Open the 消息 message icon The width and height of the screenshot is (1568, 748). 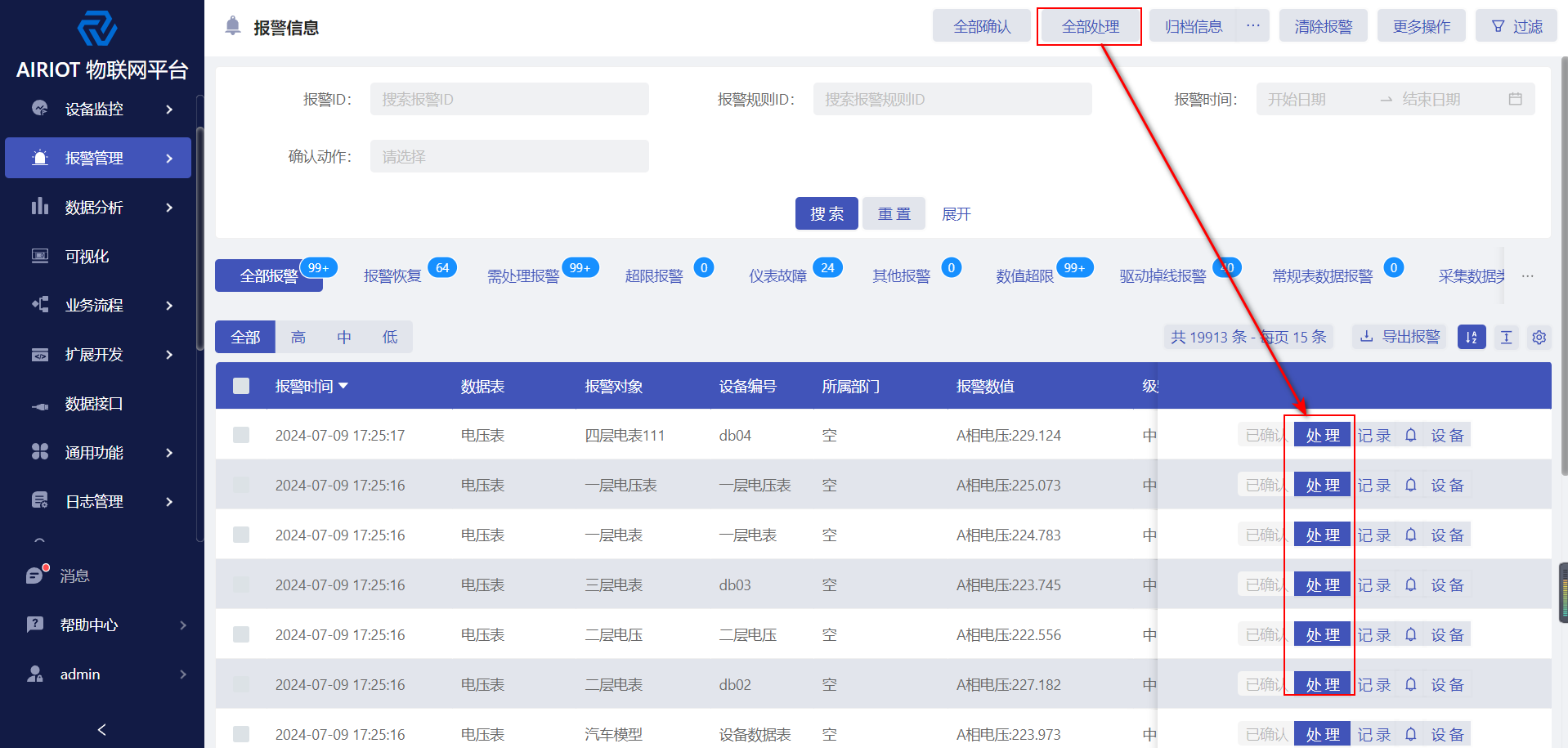[36, 575]
